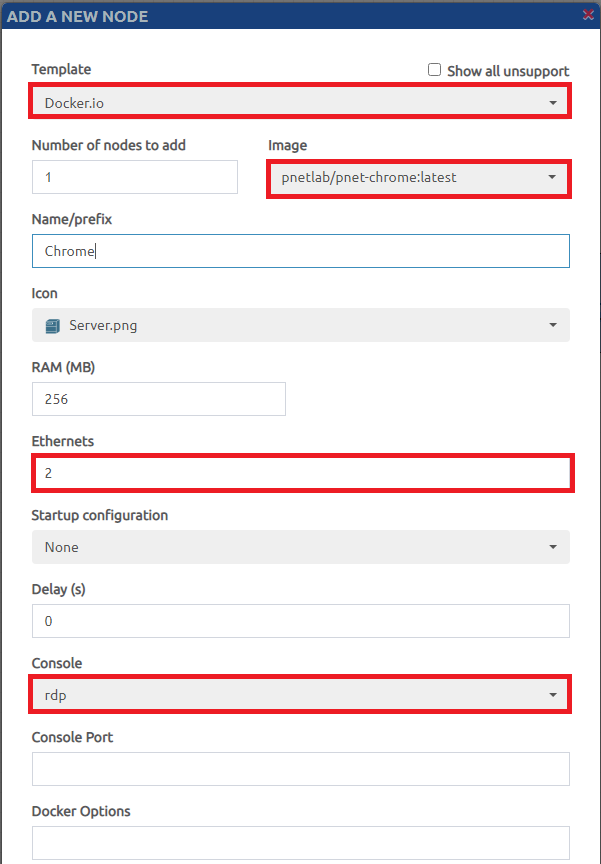Open the Template dropdown showing Docker.io
601x864 pixels.
(300, 102)
